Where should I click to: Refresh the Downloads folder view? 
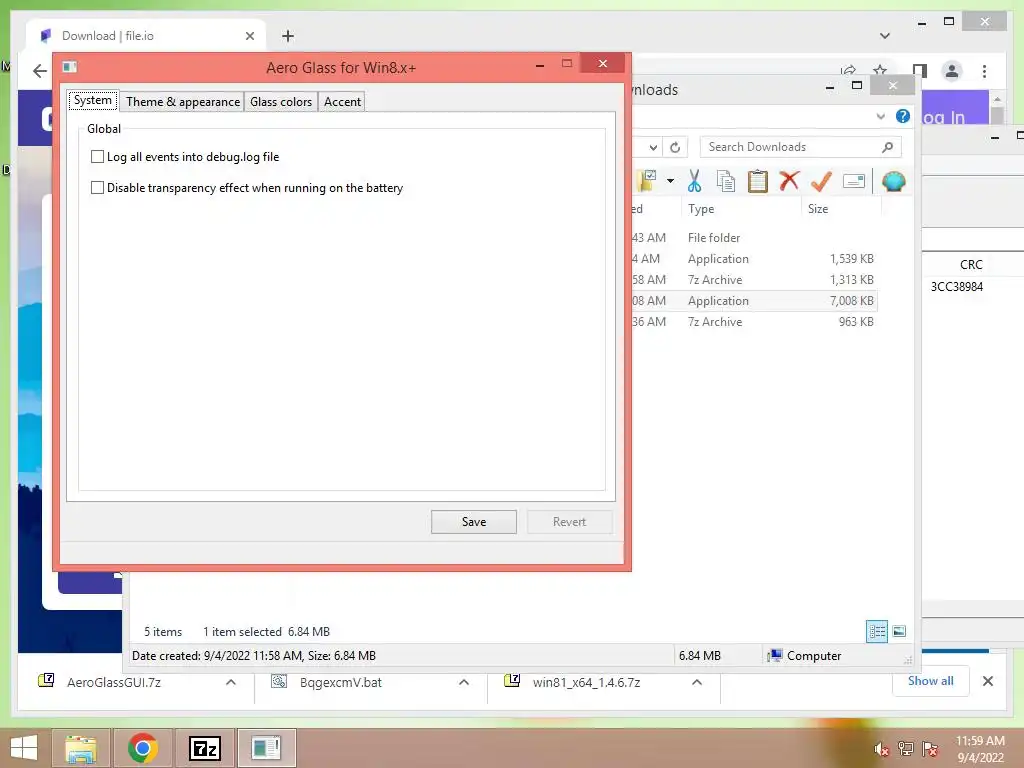[x=675, y=148]
